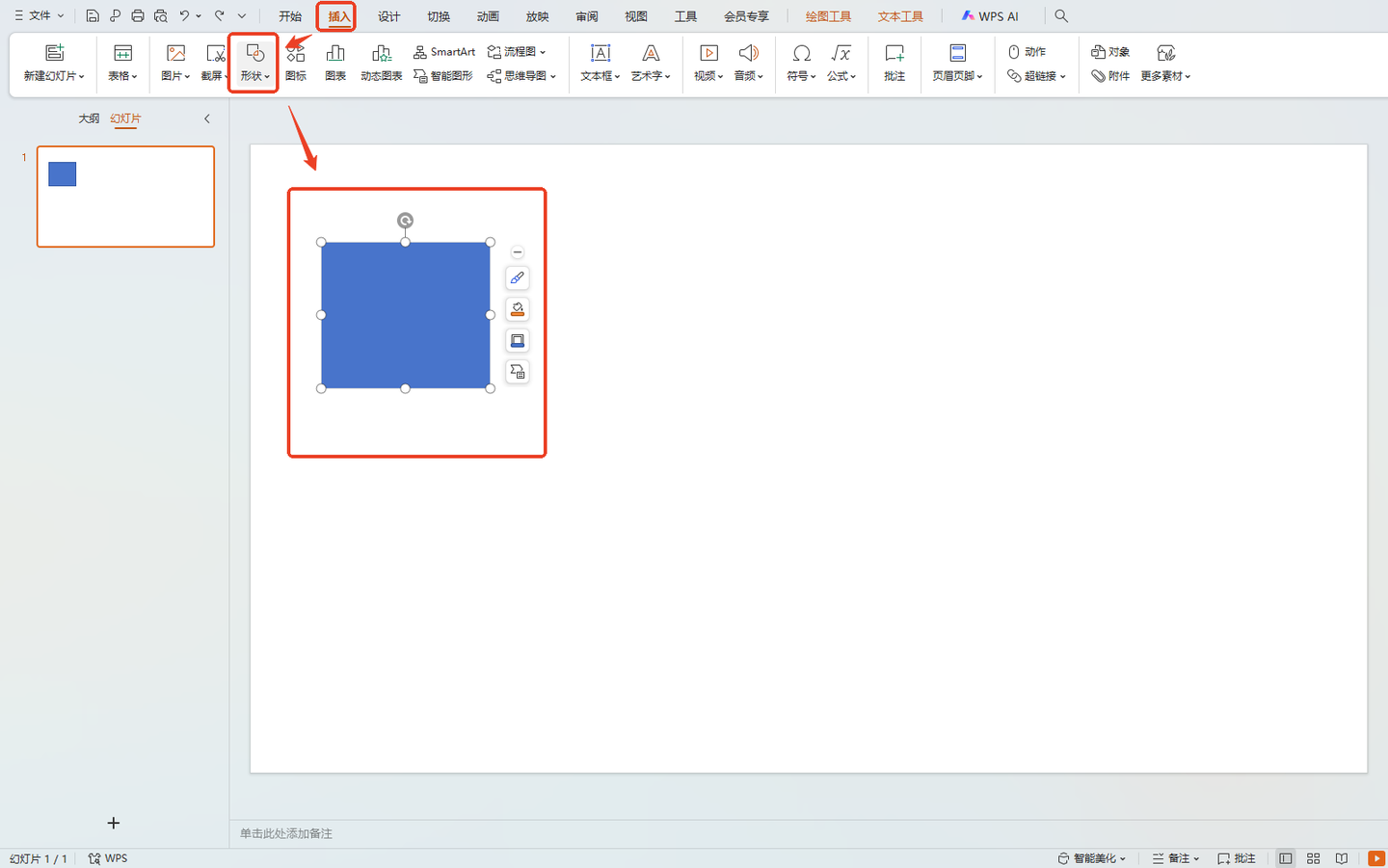Switch to the 设计 ribbon tab
Screen dimensions: 1388x868
pos(388,16)
